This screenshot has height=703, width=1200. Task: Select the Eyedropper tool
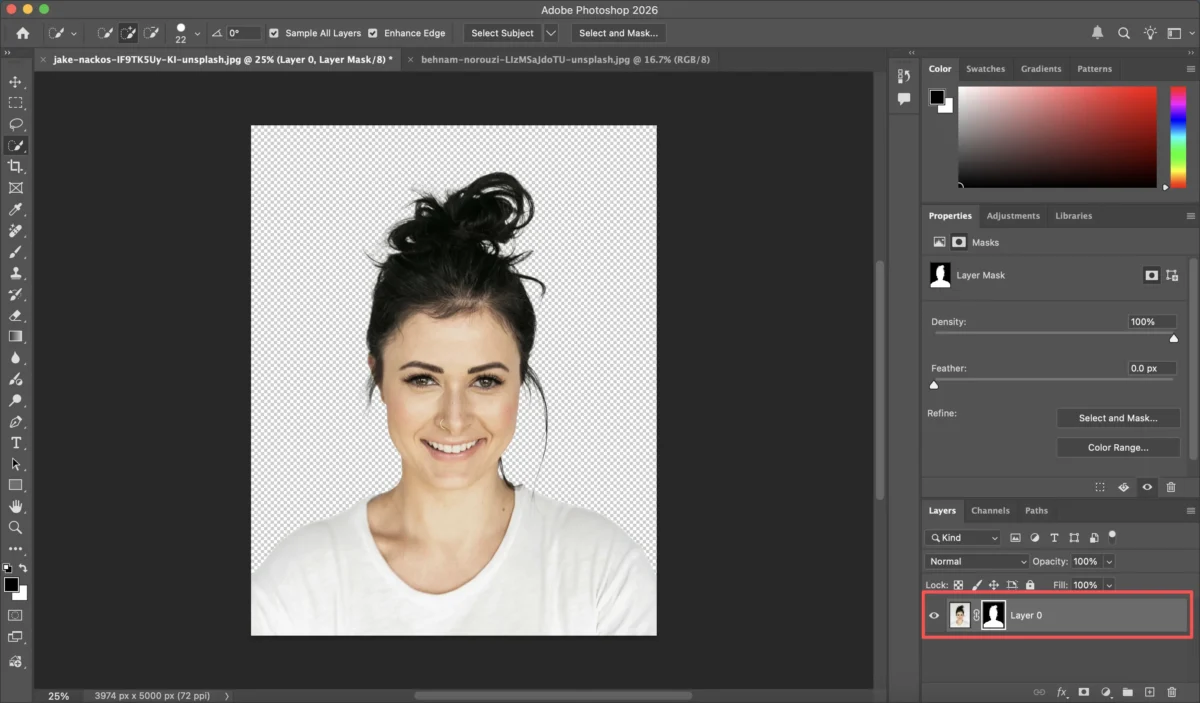pyautogui.click(x=15, y=209)
